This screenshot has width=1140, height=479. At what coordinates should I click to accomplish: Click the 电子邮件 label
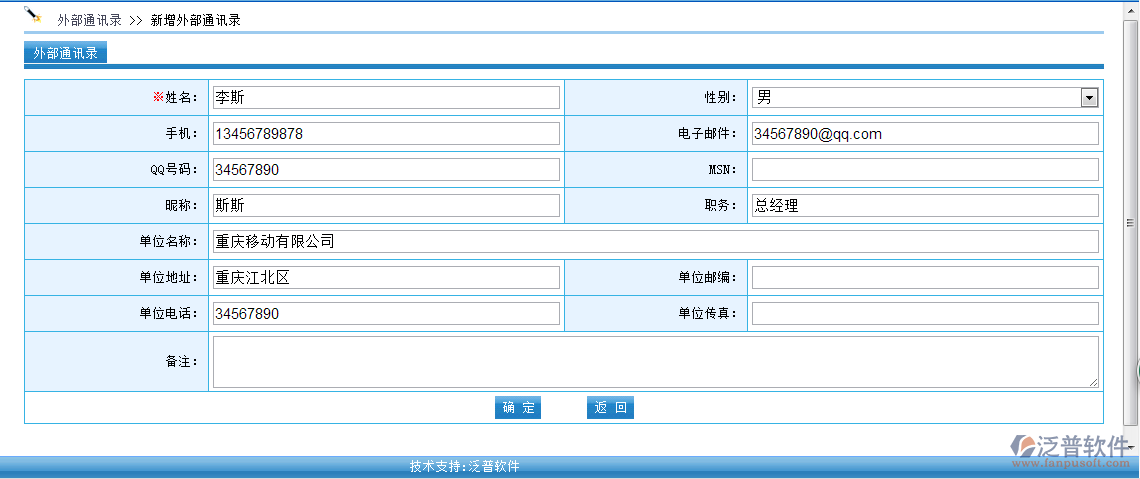pyautogui.click(x=709, y=134)
